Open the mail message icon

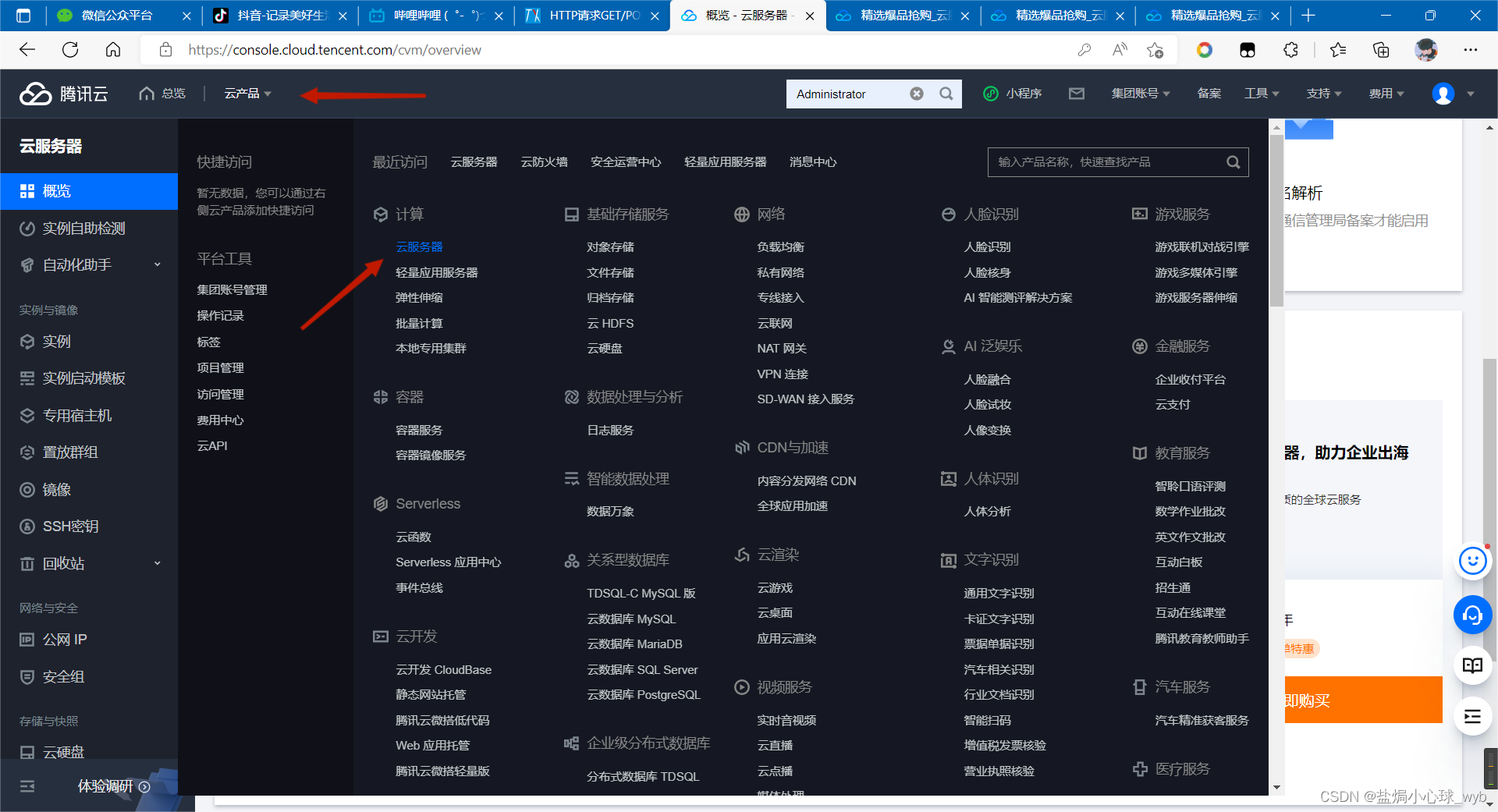pos(1077,94)
